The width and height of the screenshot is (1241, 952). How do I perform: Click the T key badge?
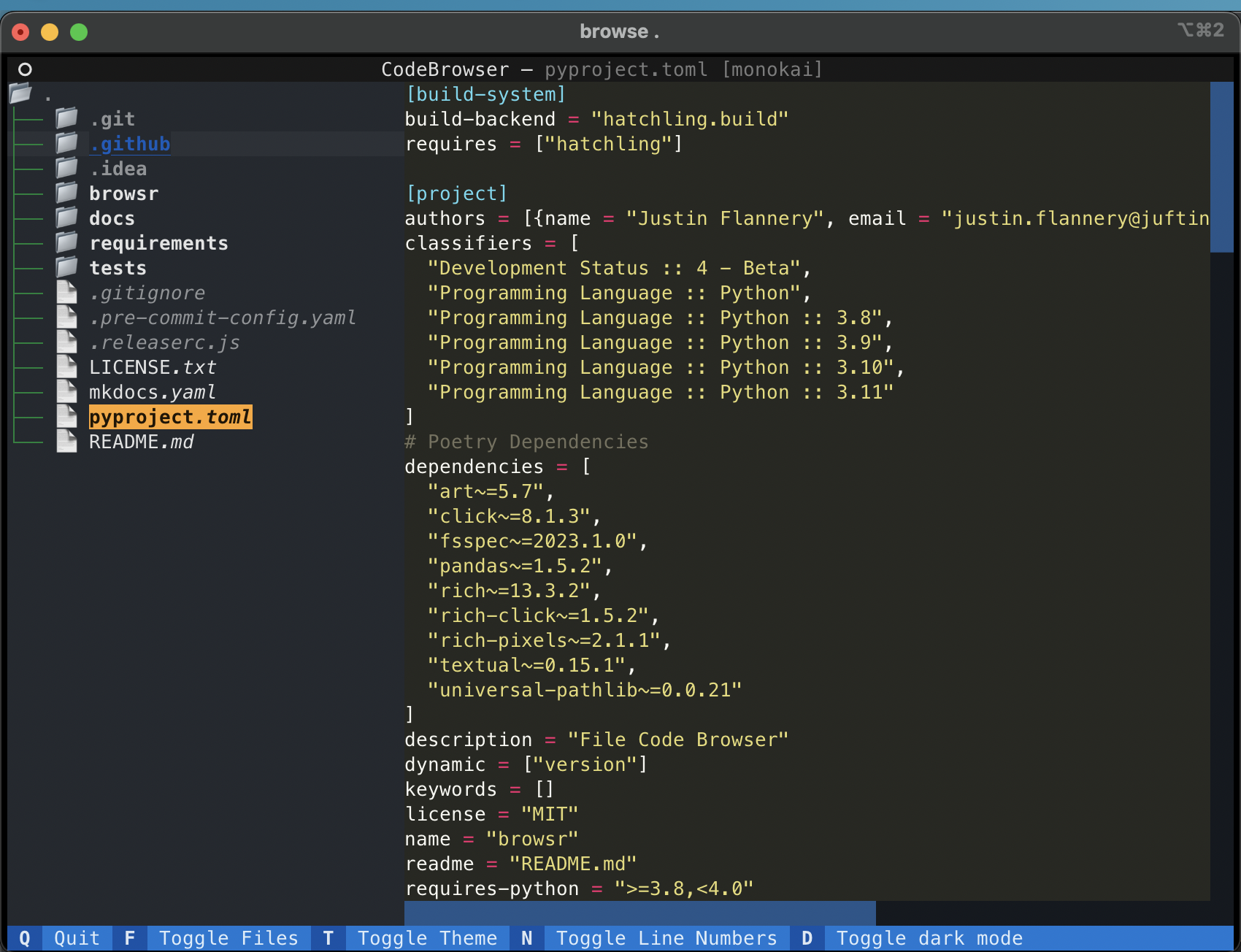coord(328,938)
